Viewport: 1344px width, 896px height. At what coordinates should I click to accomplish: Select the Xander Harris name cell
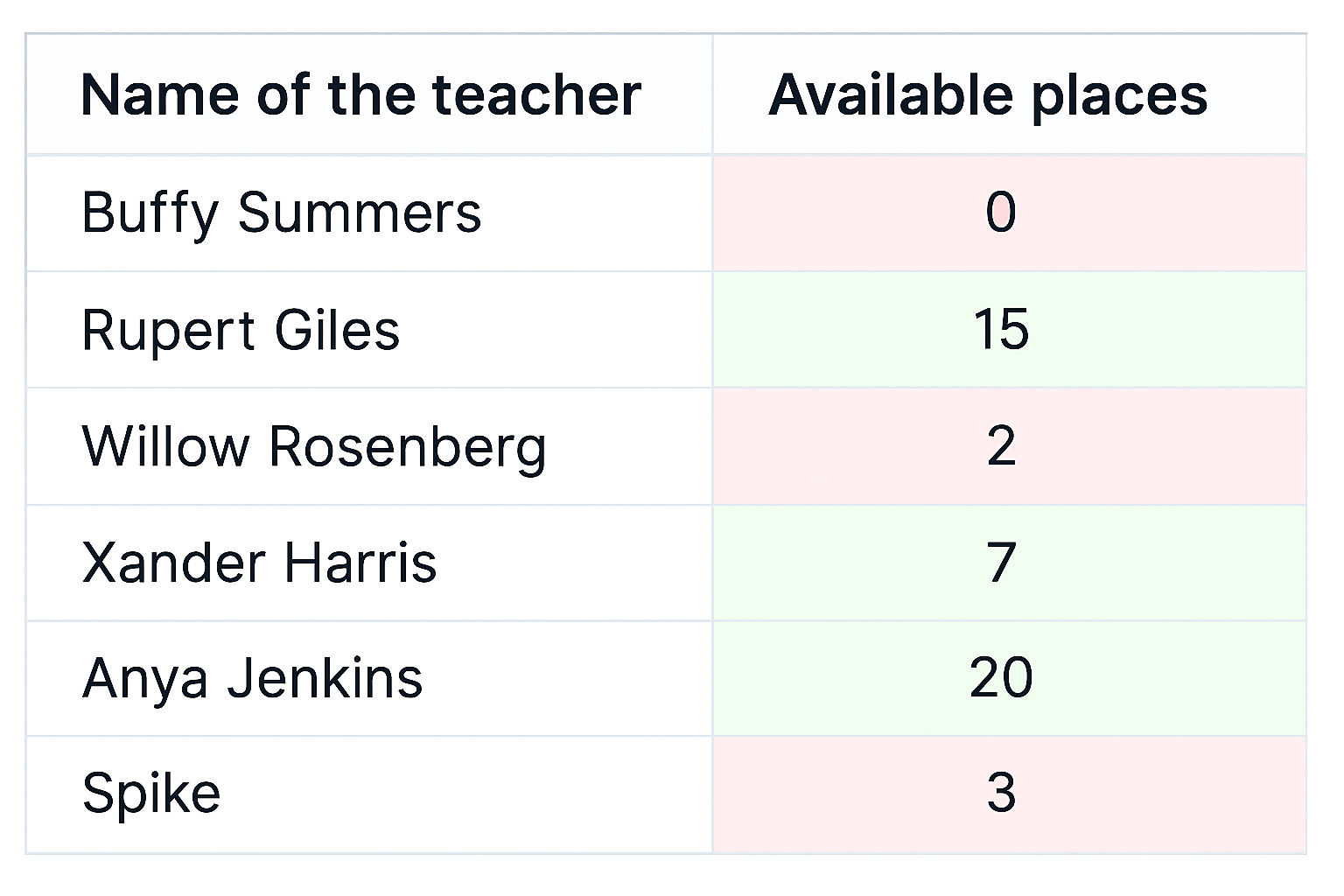pos(369,563)
